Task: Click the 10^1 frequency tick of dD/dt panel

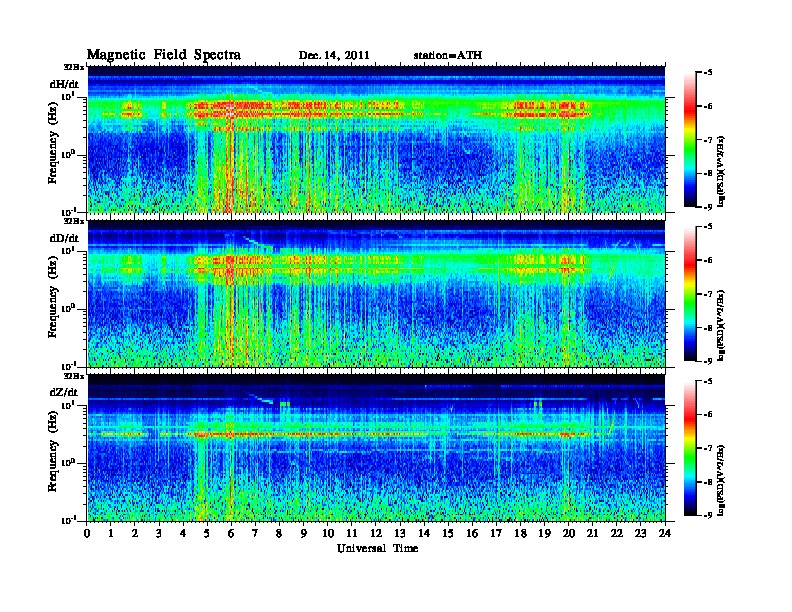Action: pos(67,251)
